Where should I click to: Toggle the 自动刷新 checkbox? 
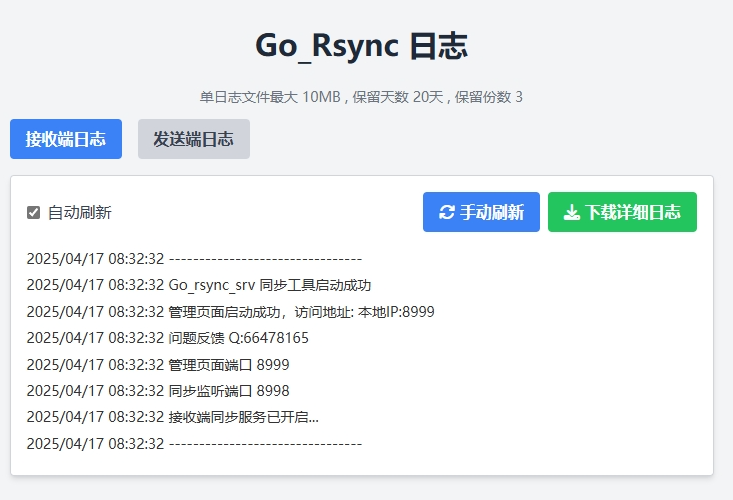pyautogui.click(x=34, y=212)
